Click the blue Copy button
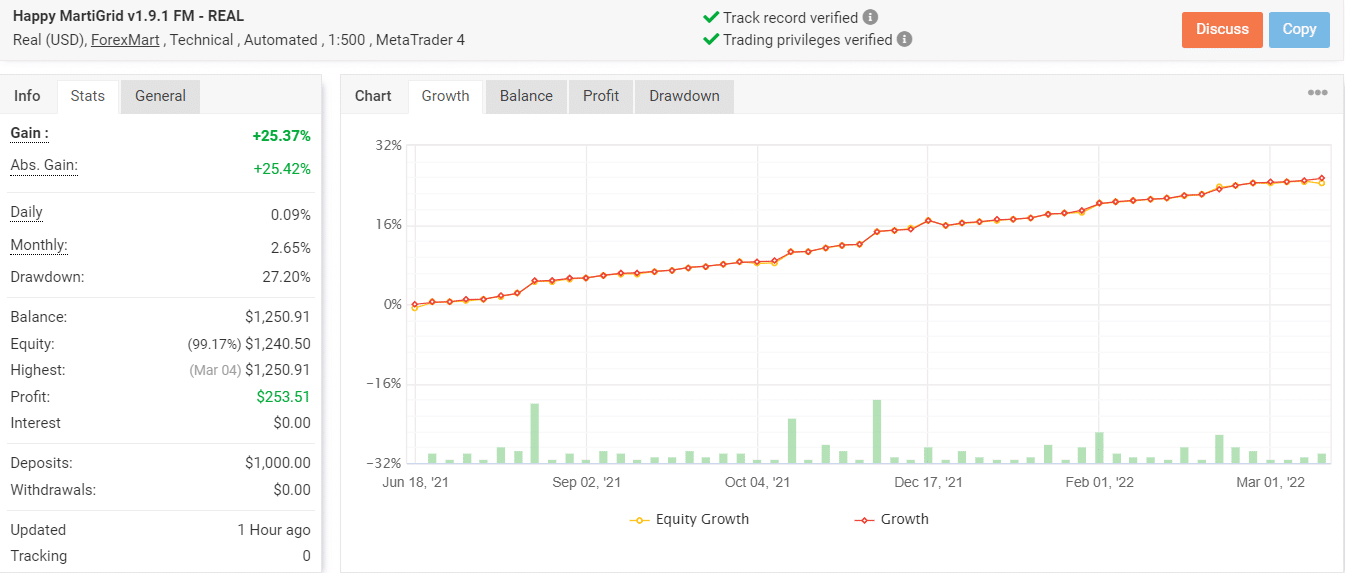1345x573 pixels. 1299,29
